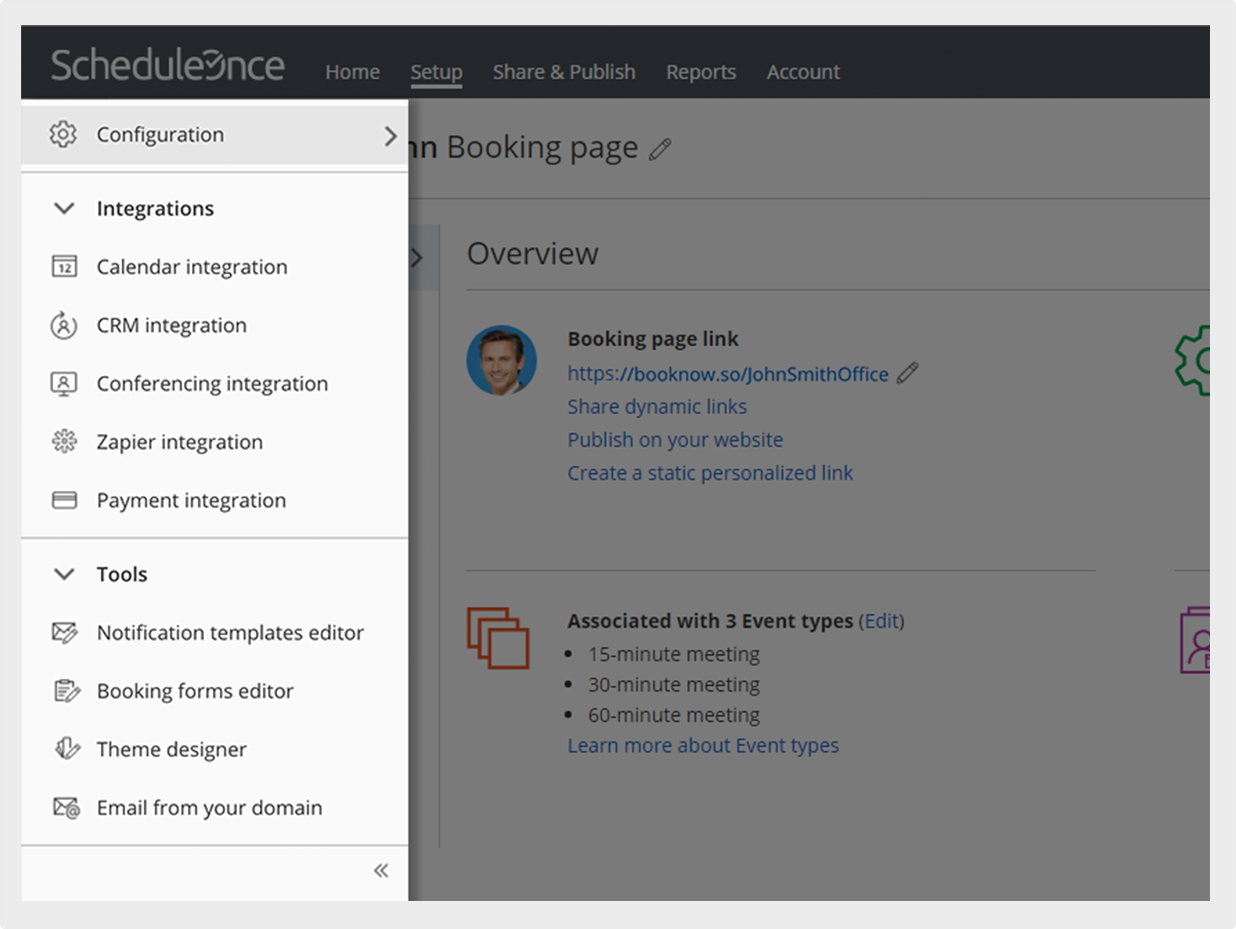Open the Home menu

[x=352, y=72]
